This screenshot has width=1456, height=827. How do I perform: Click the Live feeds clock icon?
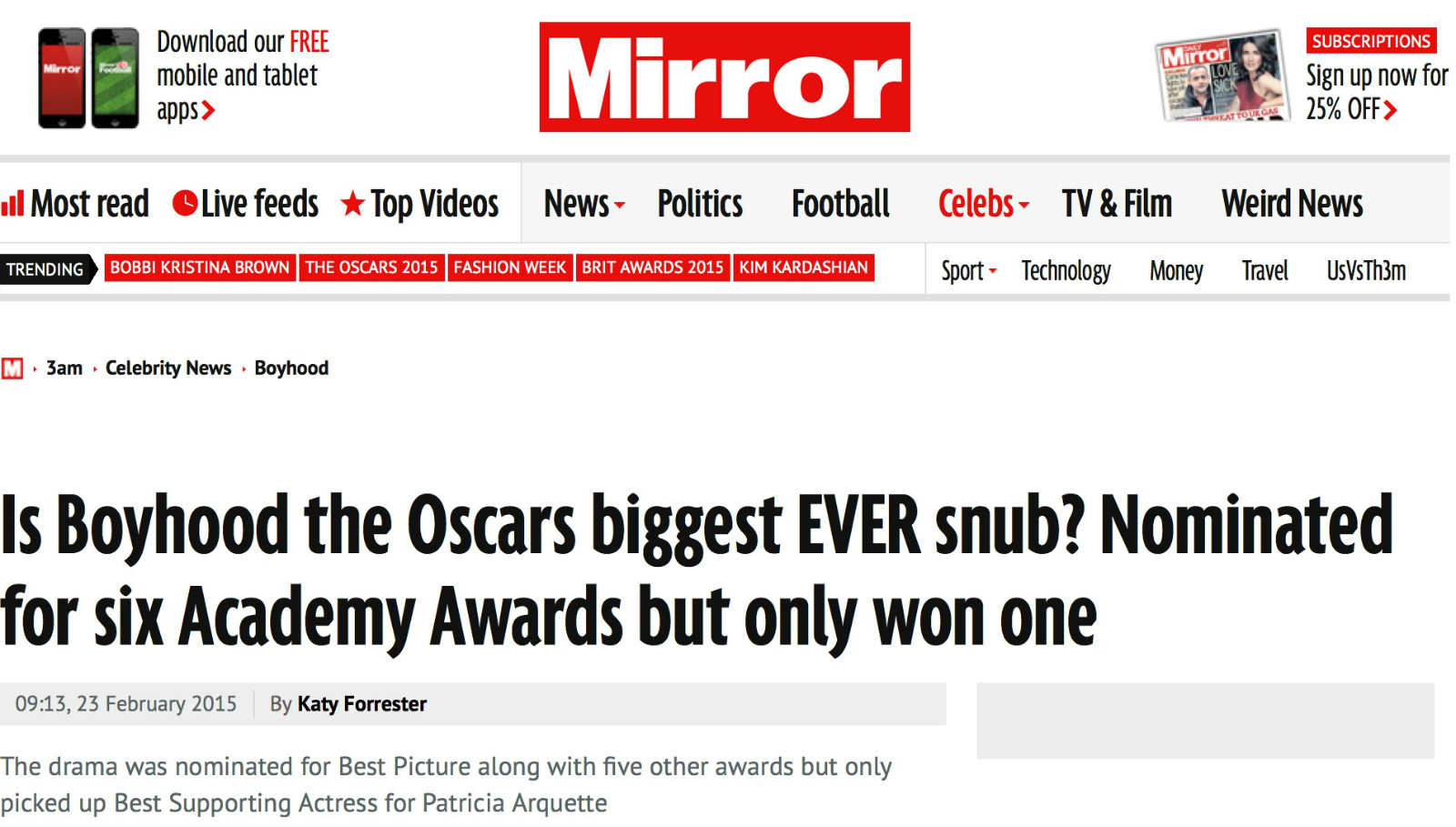tap(185, 203)
